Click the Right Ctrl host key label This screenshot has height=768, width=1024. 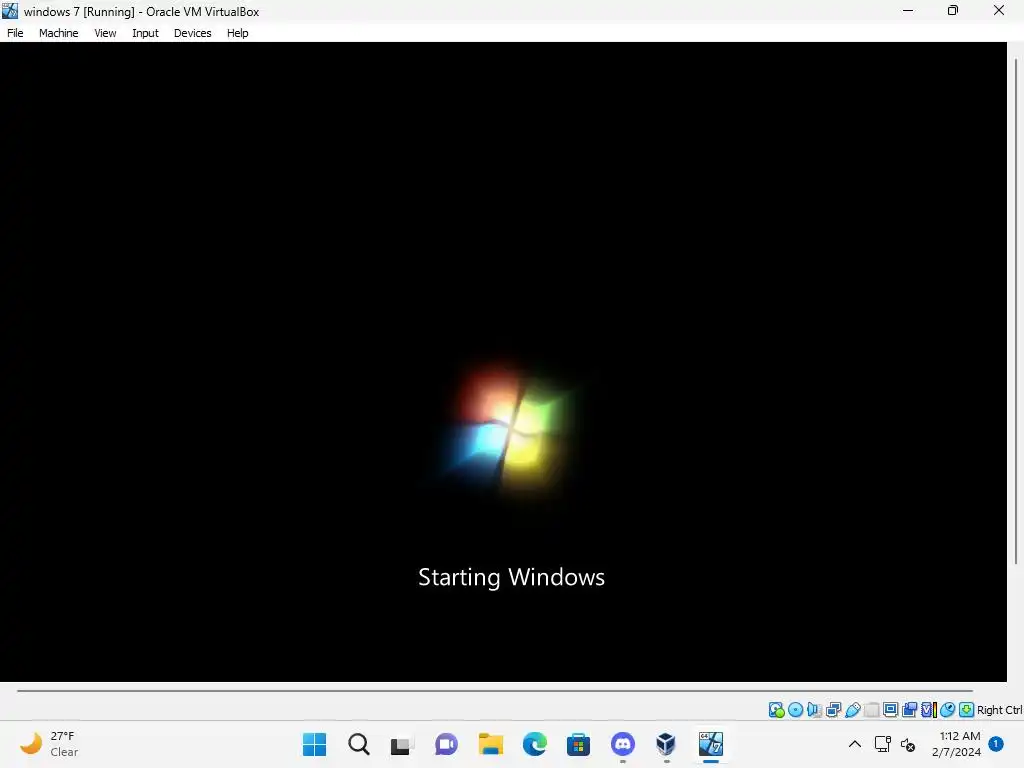pos(1000,710)
